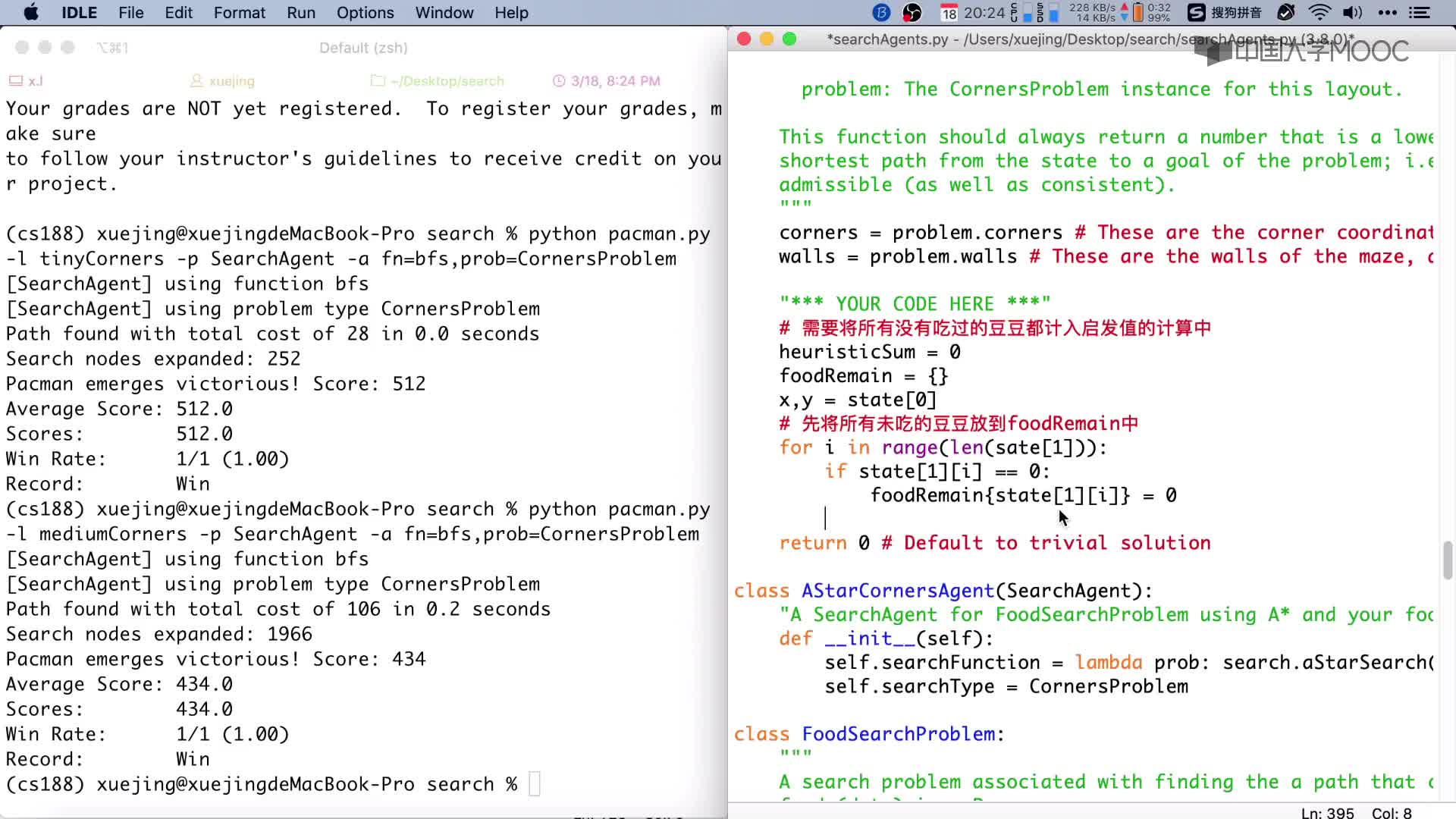Open the Sogou Pinyin input method menu

pos(1224,12)
